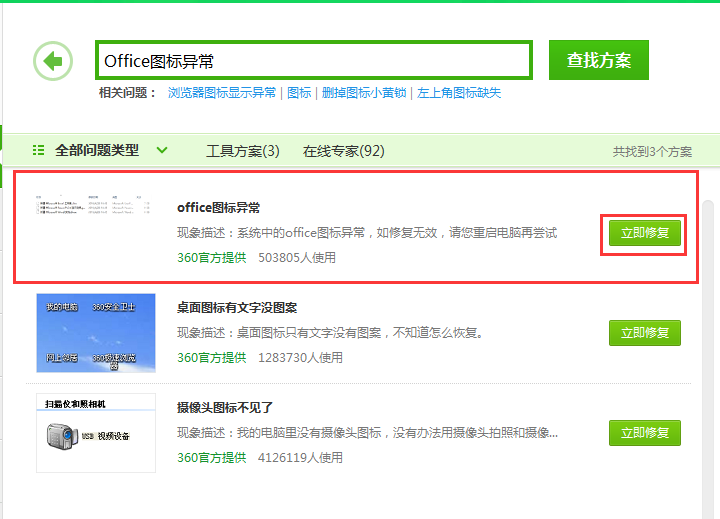Click the results list vertical scrollbar

pos(708,359)
